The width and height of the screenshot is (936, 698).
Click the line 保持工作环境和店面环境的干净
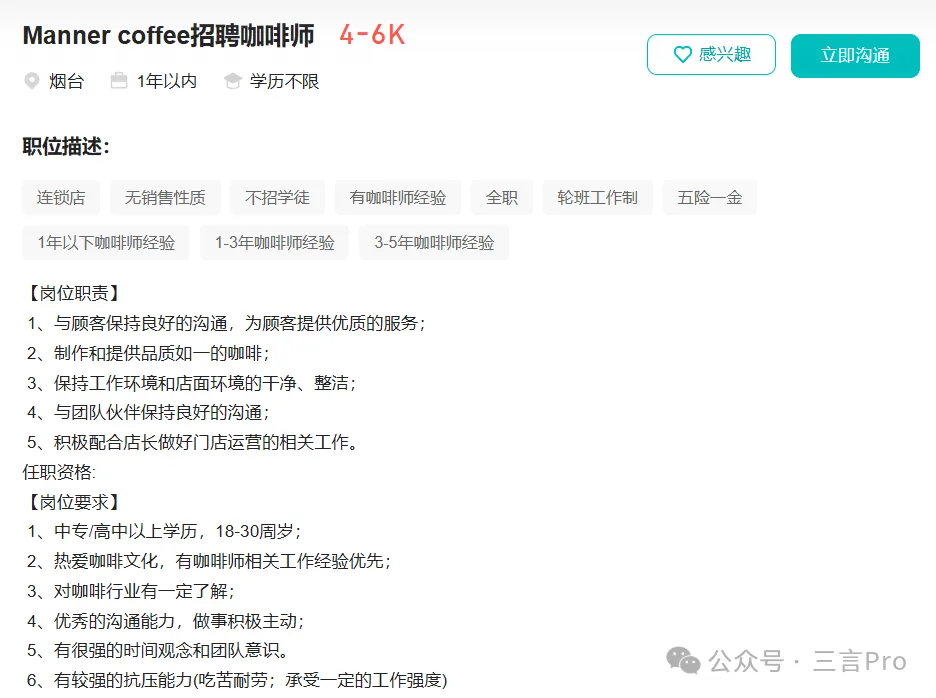[x=192, y=383]
